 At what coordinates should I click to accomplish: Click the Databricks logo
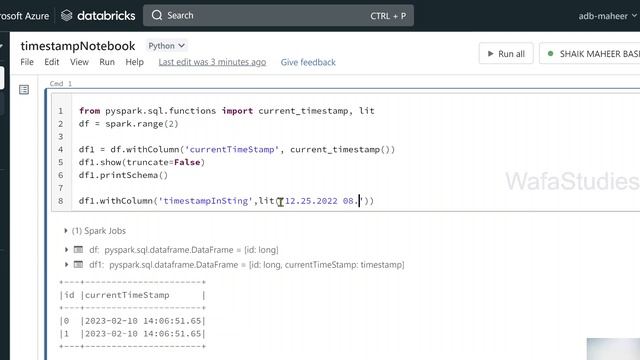[98, 16]
